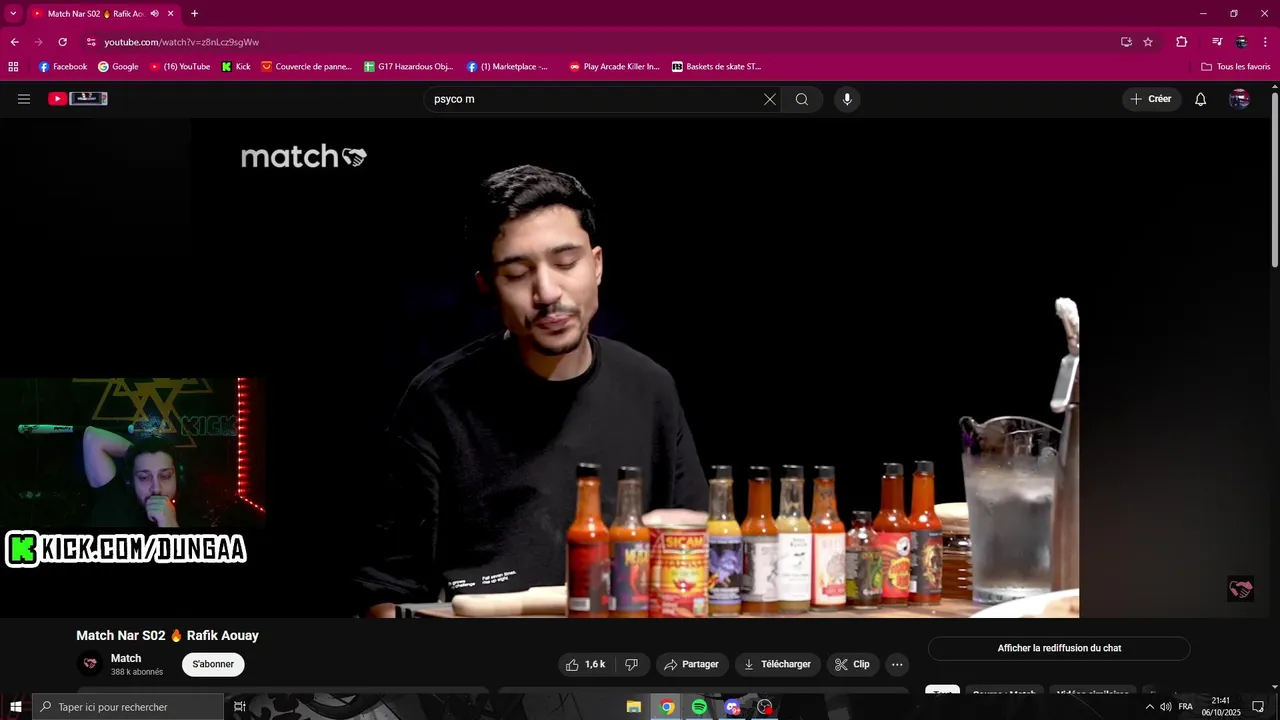
Task: Open the Chrome three-dot menu
Action: point(1266,42)
